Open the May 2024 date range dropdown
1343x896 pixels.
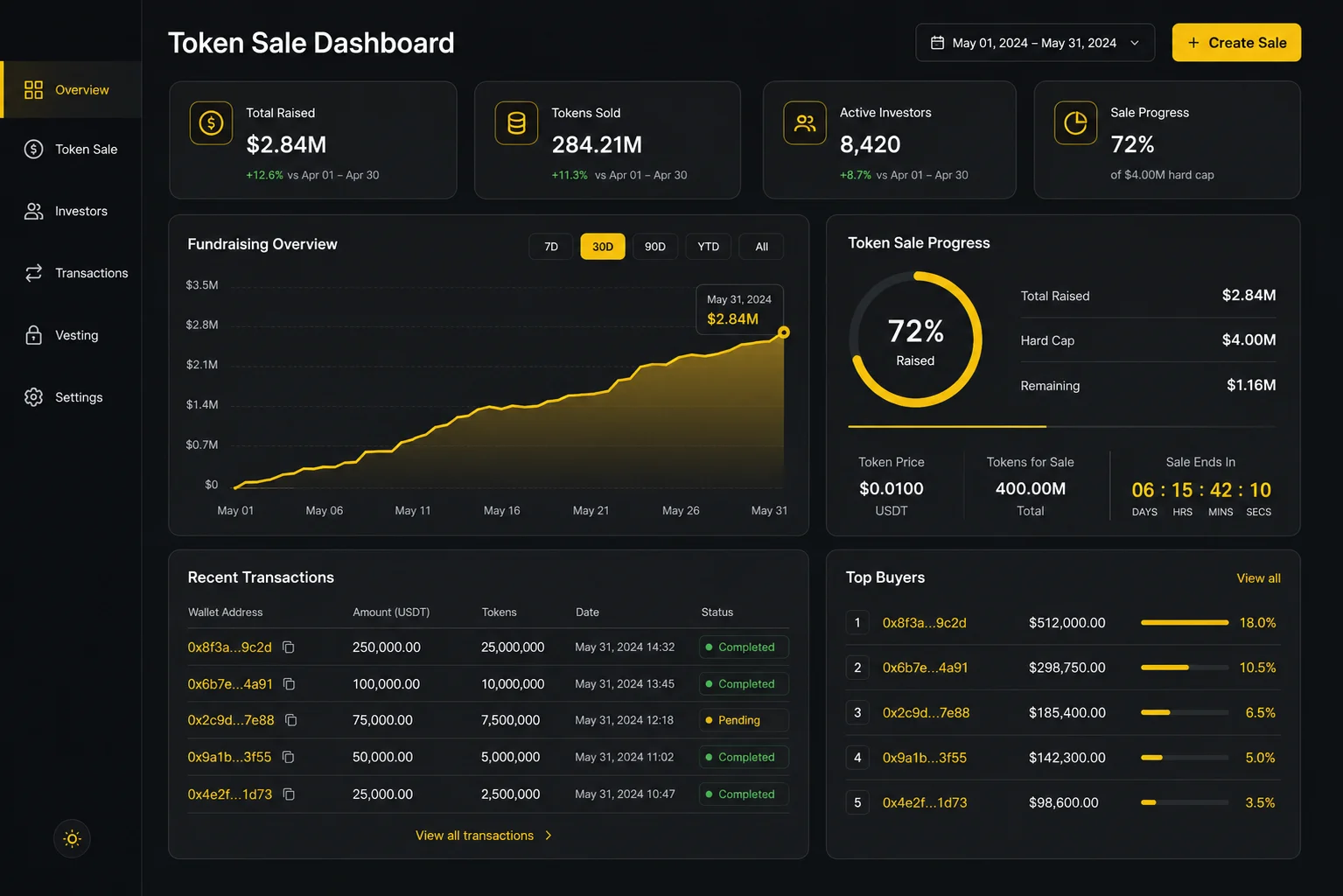(1035, 43)
